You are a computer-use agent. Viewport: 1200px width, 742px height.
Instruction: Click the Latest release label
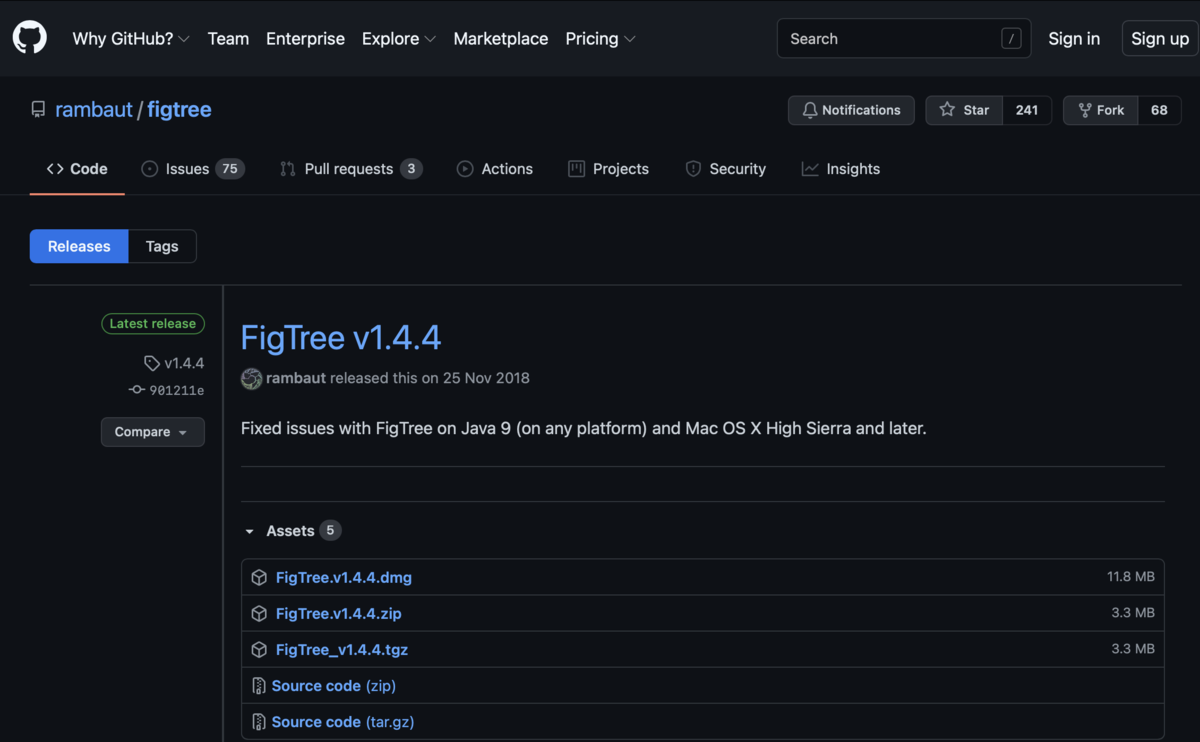click(153, 324)
